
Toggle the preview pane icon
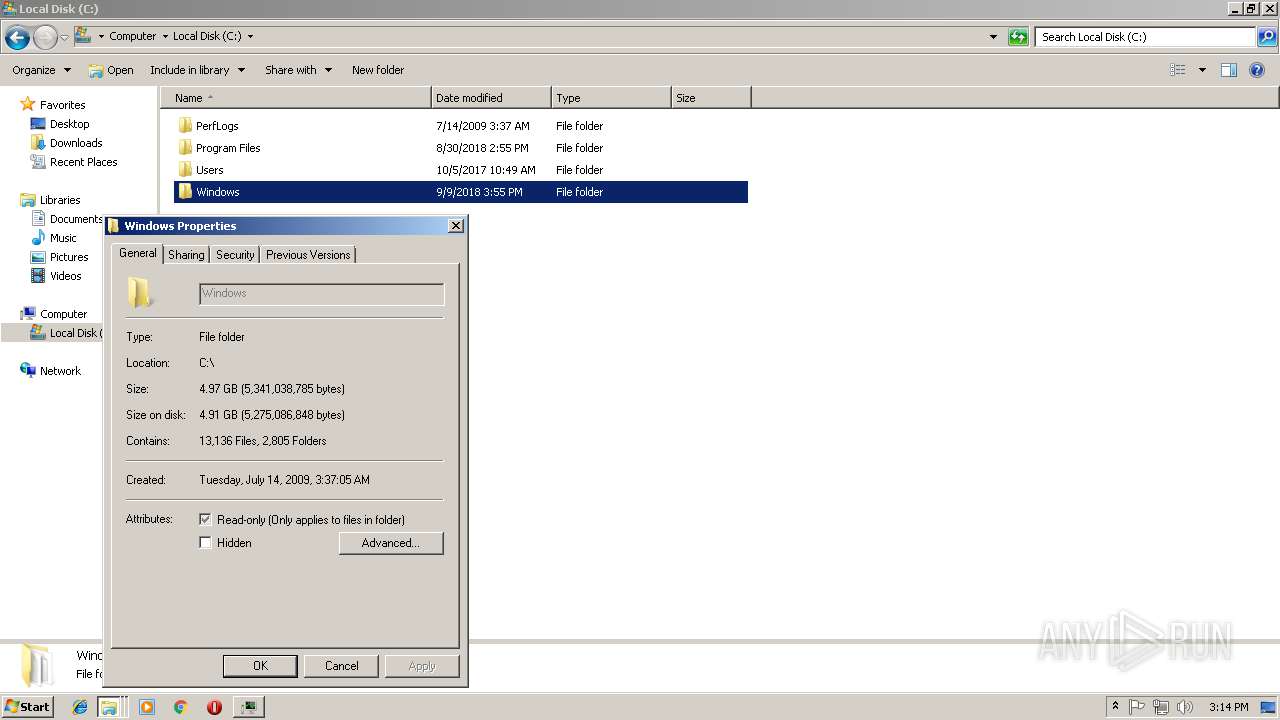[1229, 70]
